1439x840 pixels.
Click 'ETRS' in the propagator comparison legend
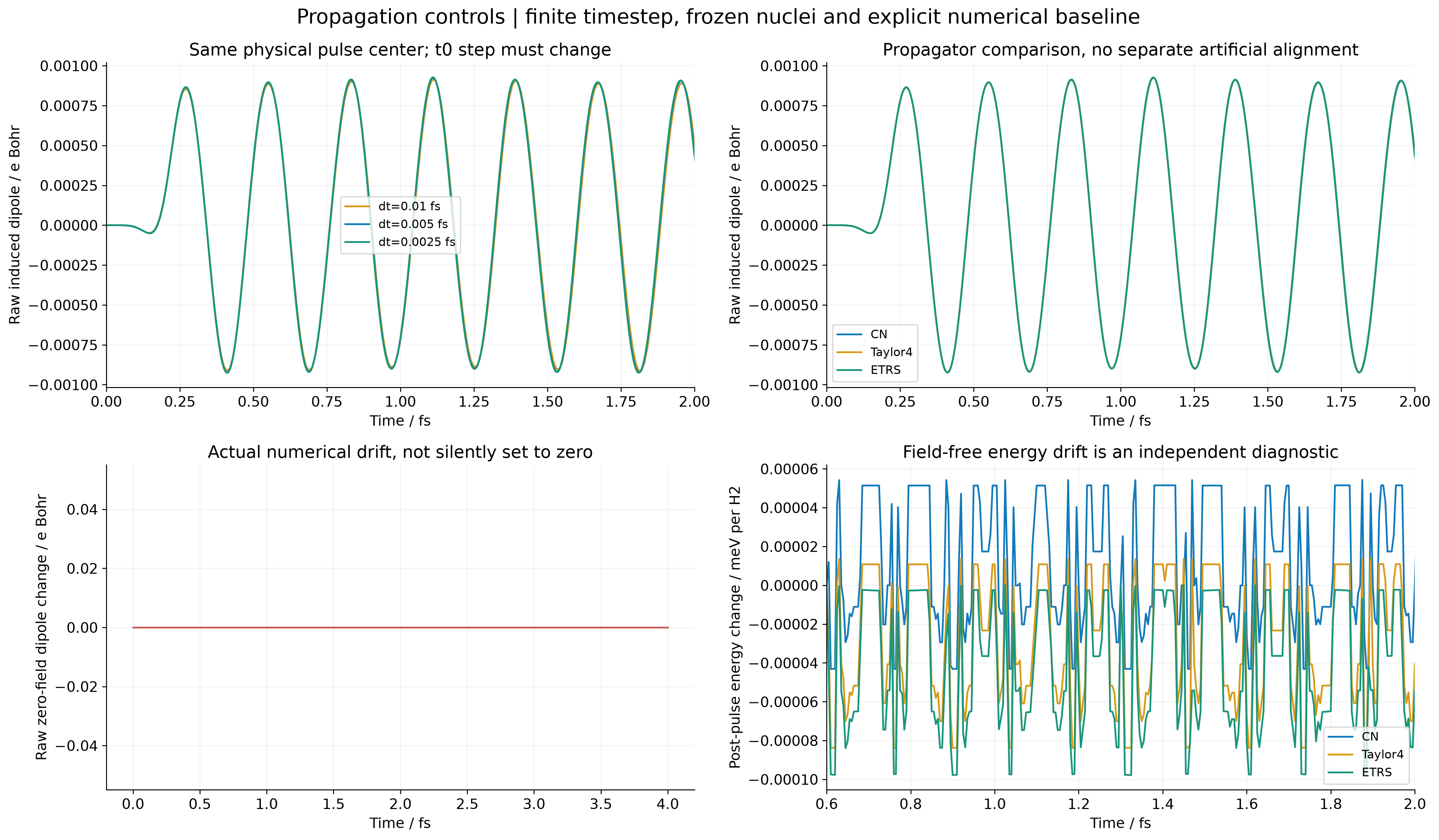tap(886, 370)
